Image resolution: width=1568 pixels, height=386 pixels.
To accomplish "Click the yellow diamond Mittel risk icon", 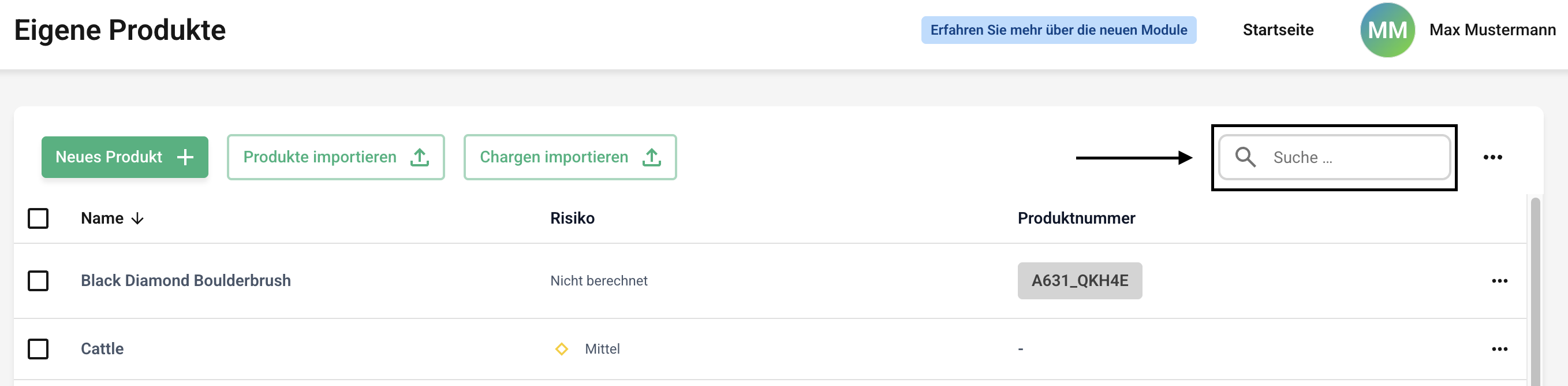I will (x=561, y=349).
